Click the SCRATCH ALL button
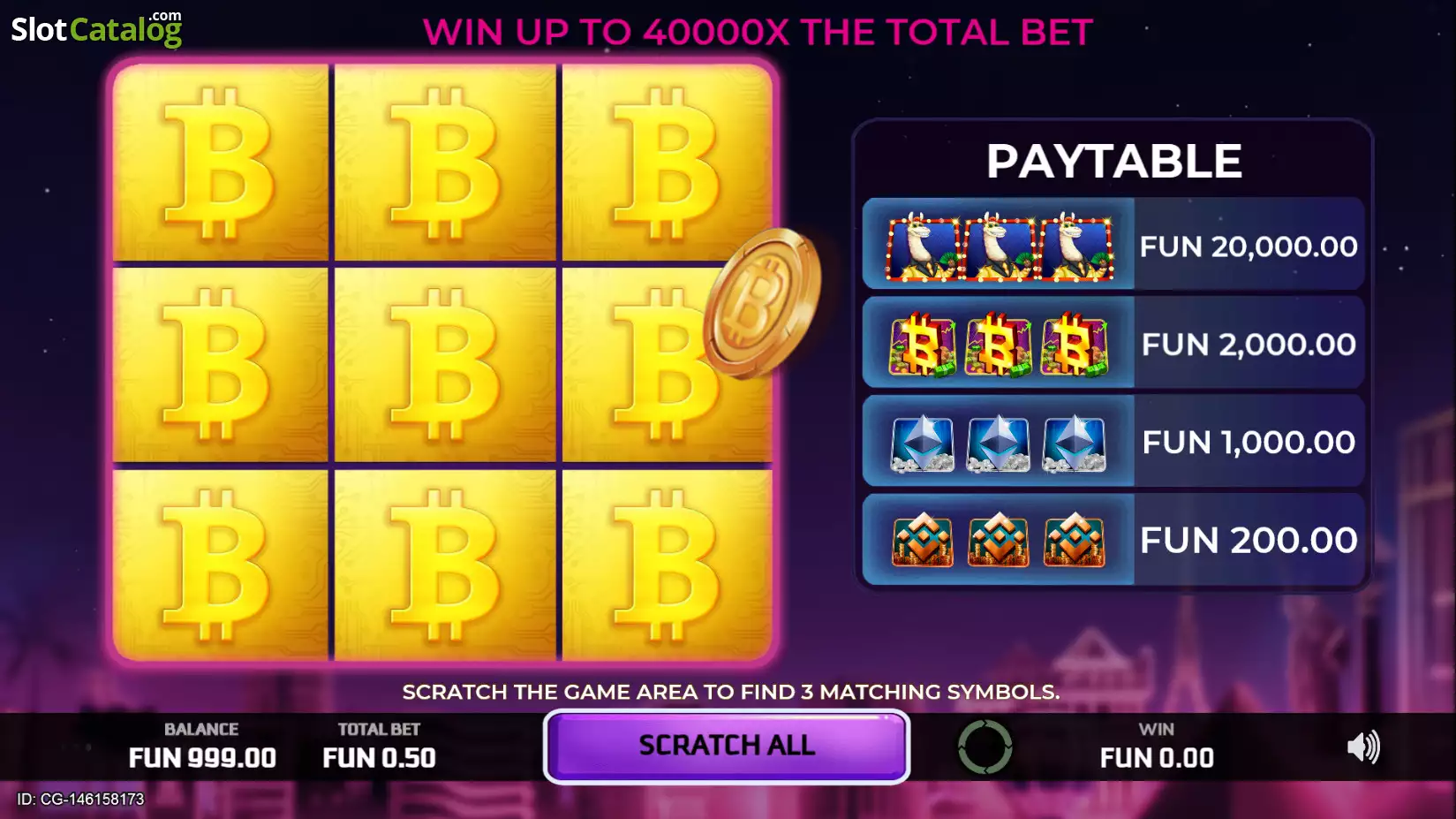The width and height of the screenshot is (1456, 819). coord(727,747)
